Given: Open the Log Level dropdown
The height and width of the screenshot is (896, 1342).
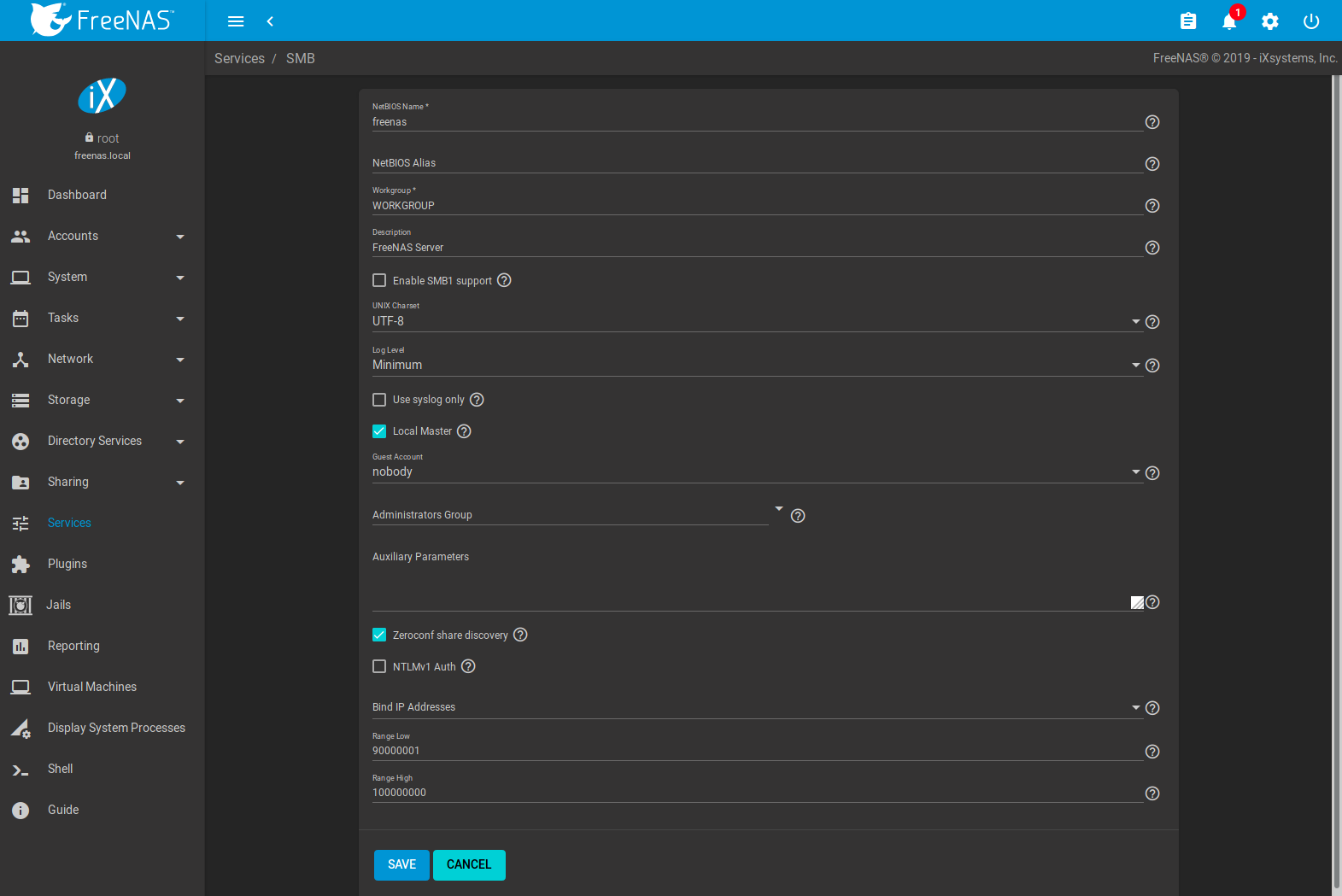Looking at the screenshot, I should click(757, 365).
